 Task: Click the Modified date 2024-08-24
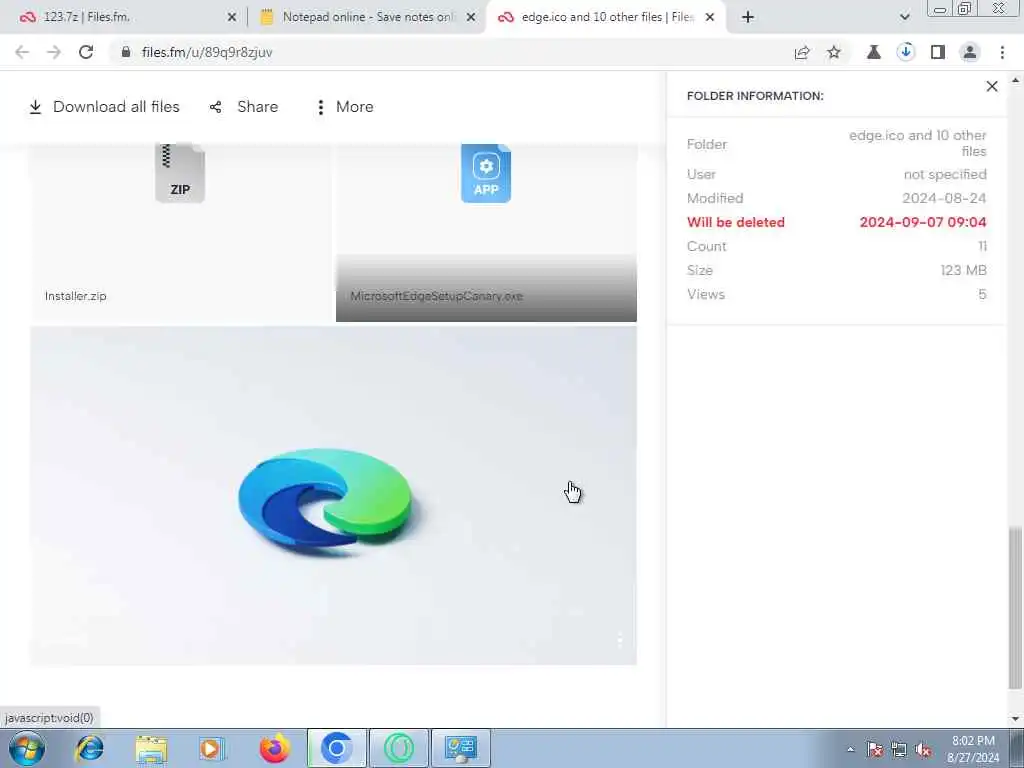click(944, 198)
